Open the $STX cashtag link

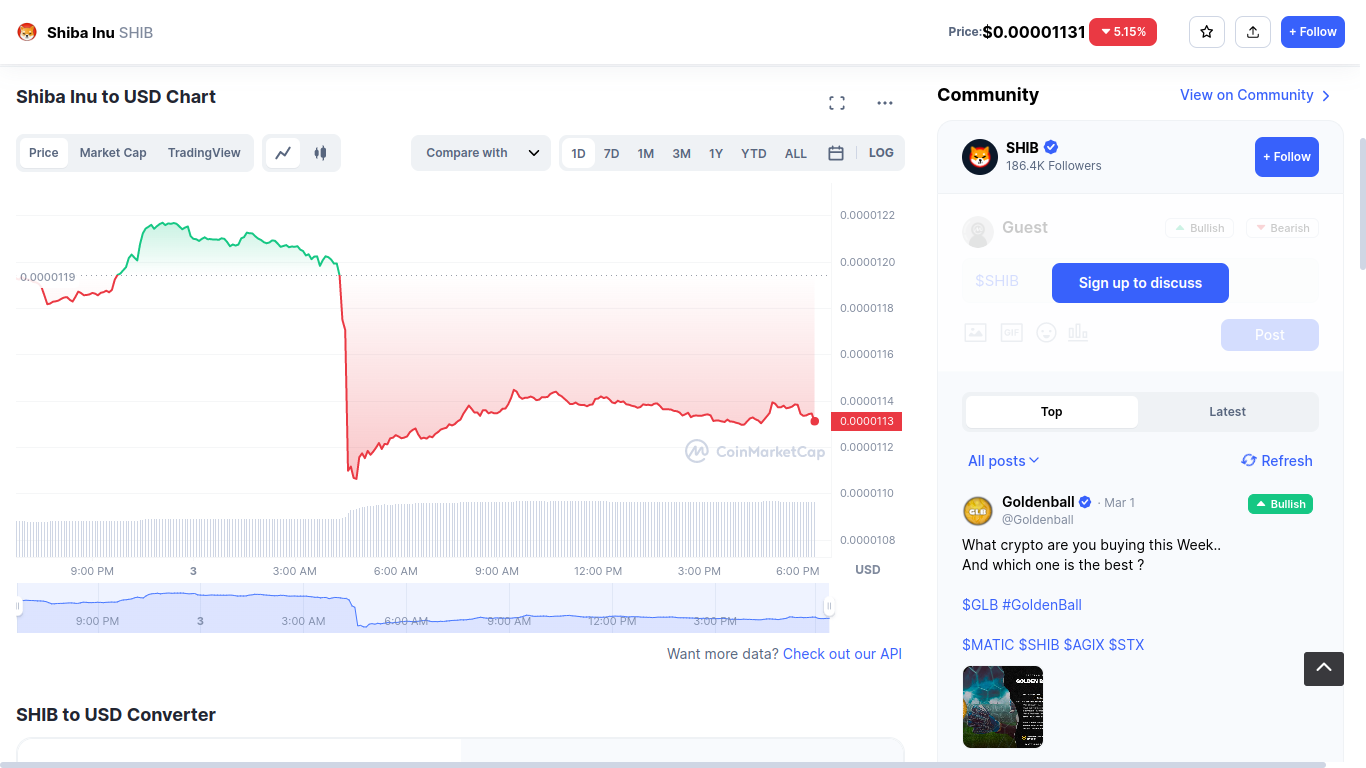pyautogui.click(x=1126, y=645)
